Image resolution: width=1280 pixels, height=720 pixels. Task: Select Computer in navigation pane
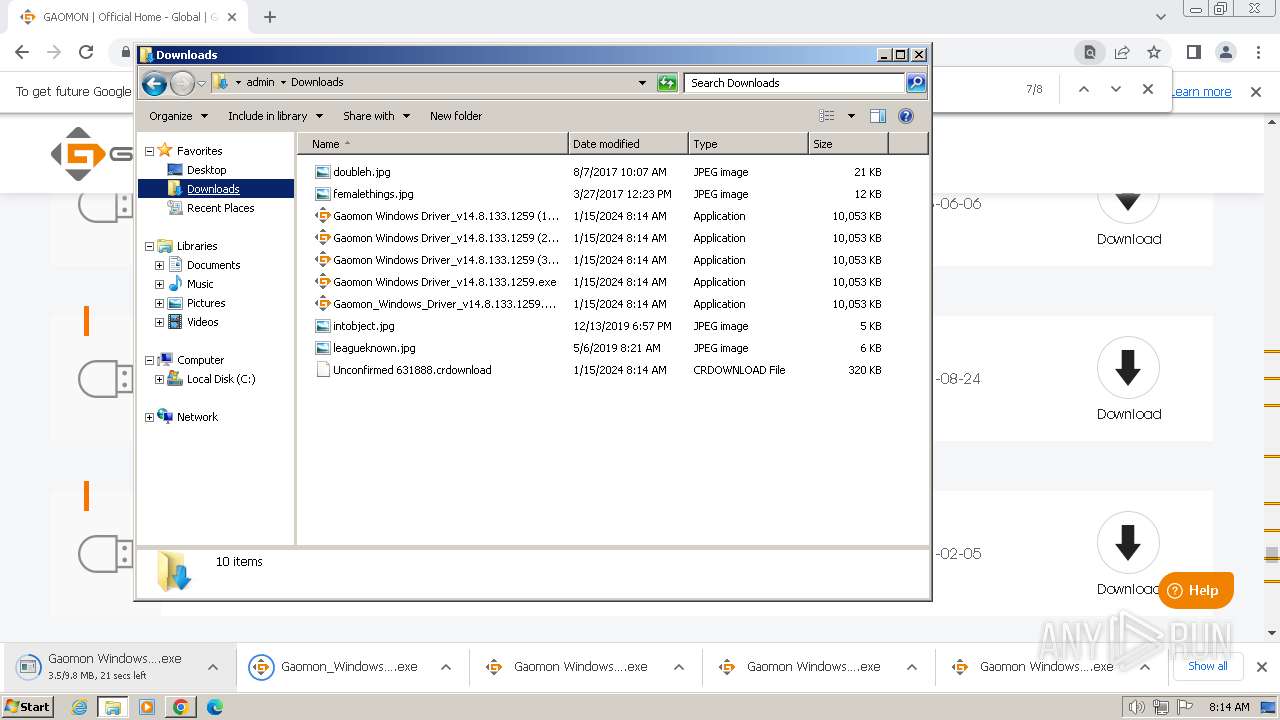[x=200, y=360]
